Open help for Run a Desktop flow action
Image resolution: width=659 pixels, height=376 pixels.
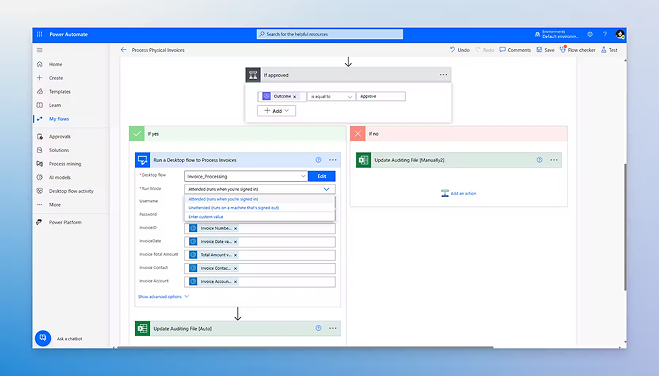(x=318, y=160)
